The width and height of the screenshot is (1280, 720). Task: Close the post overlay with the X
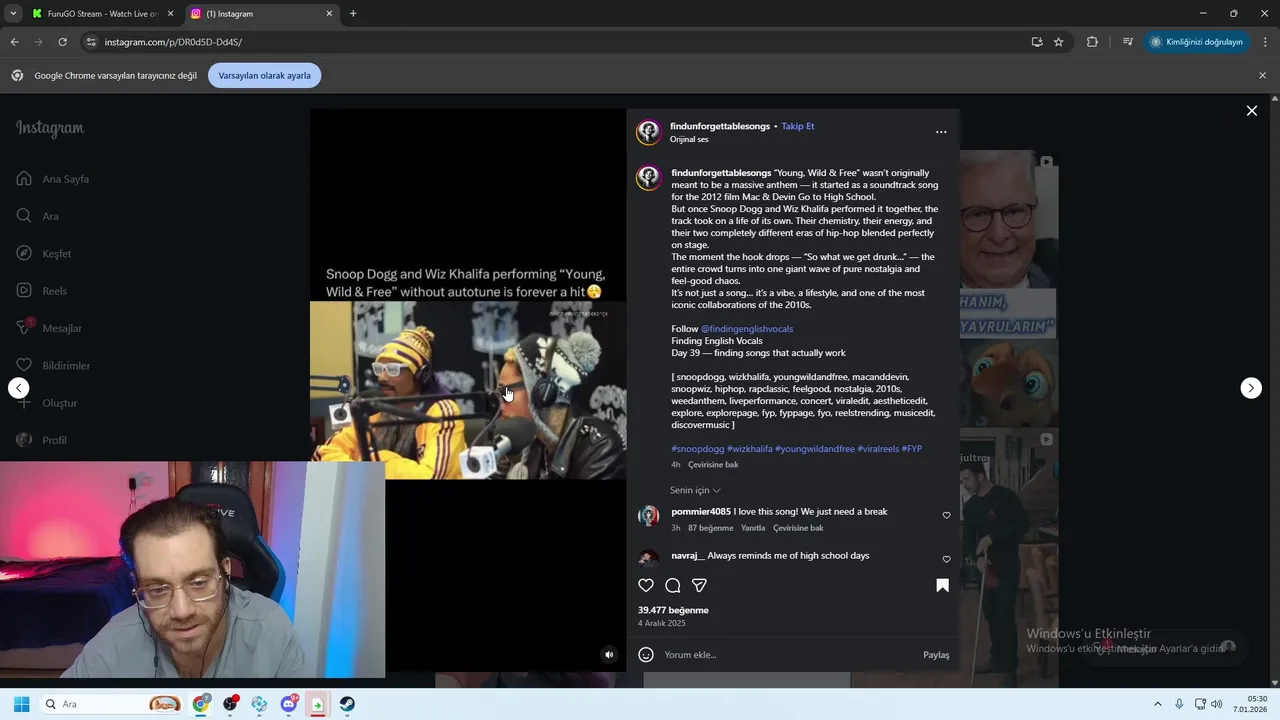1251,111
